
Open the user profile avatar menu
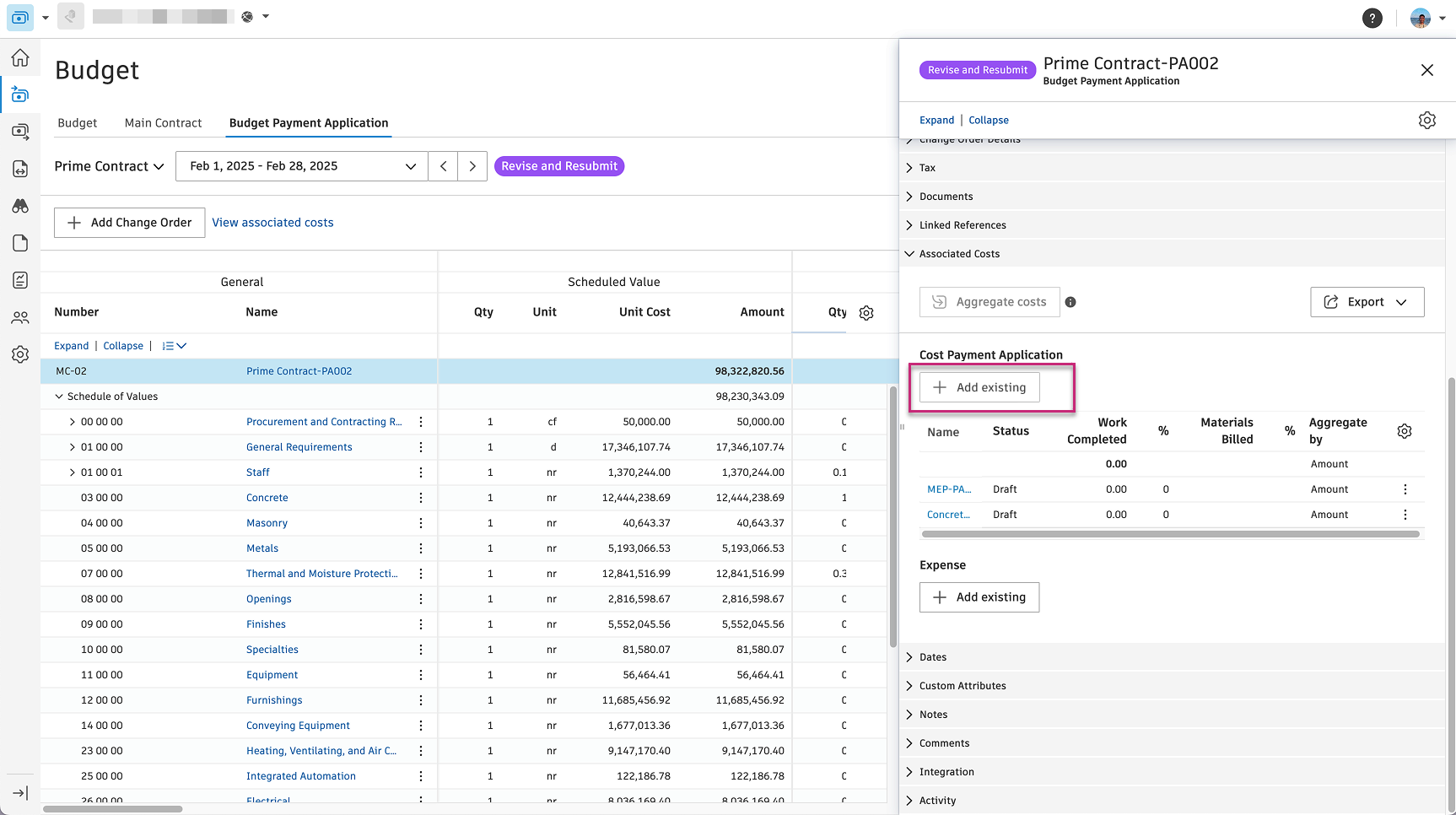1428,18
